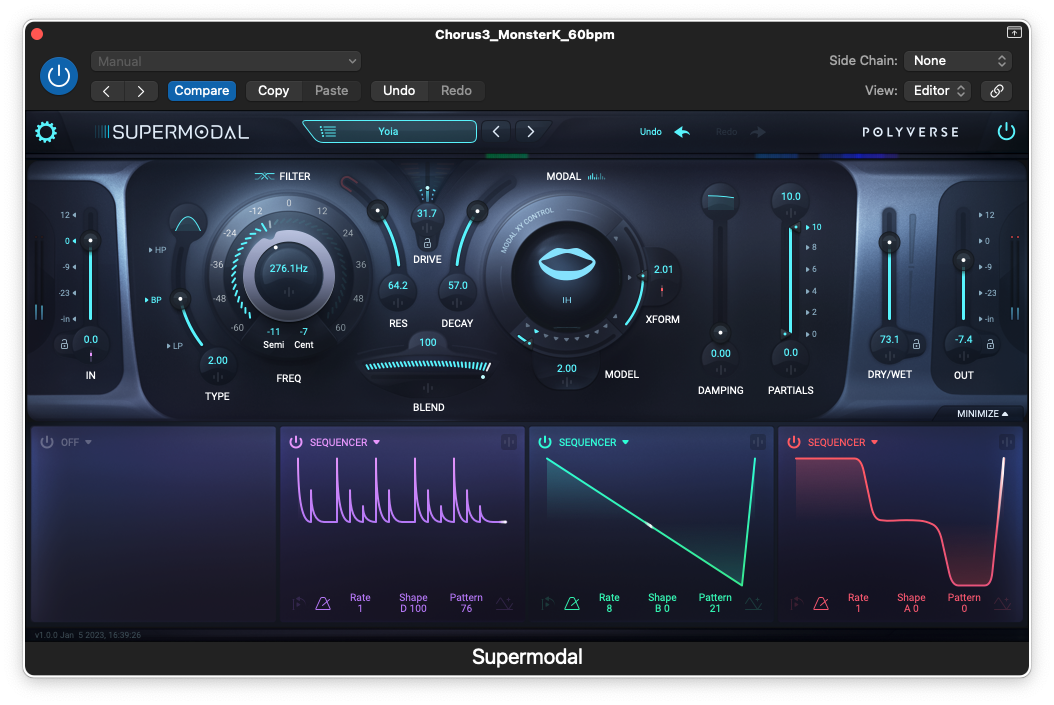Click the link chain icon button

(996, 90)
